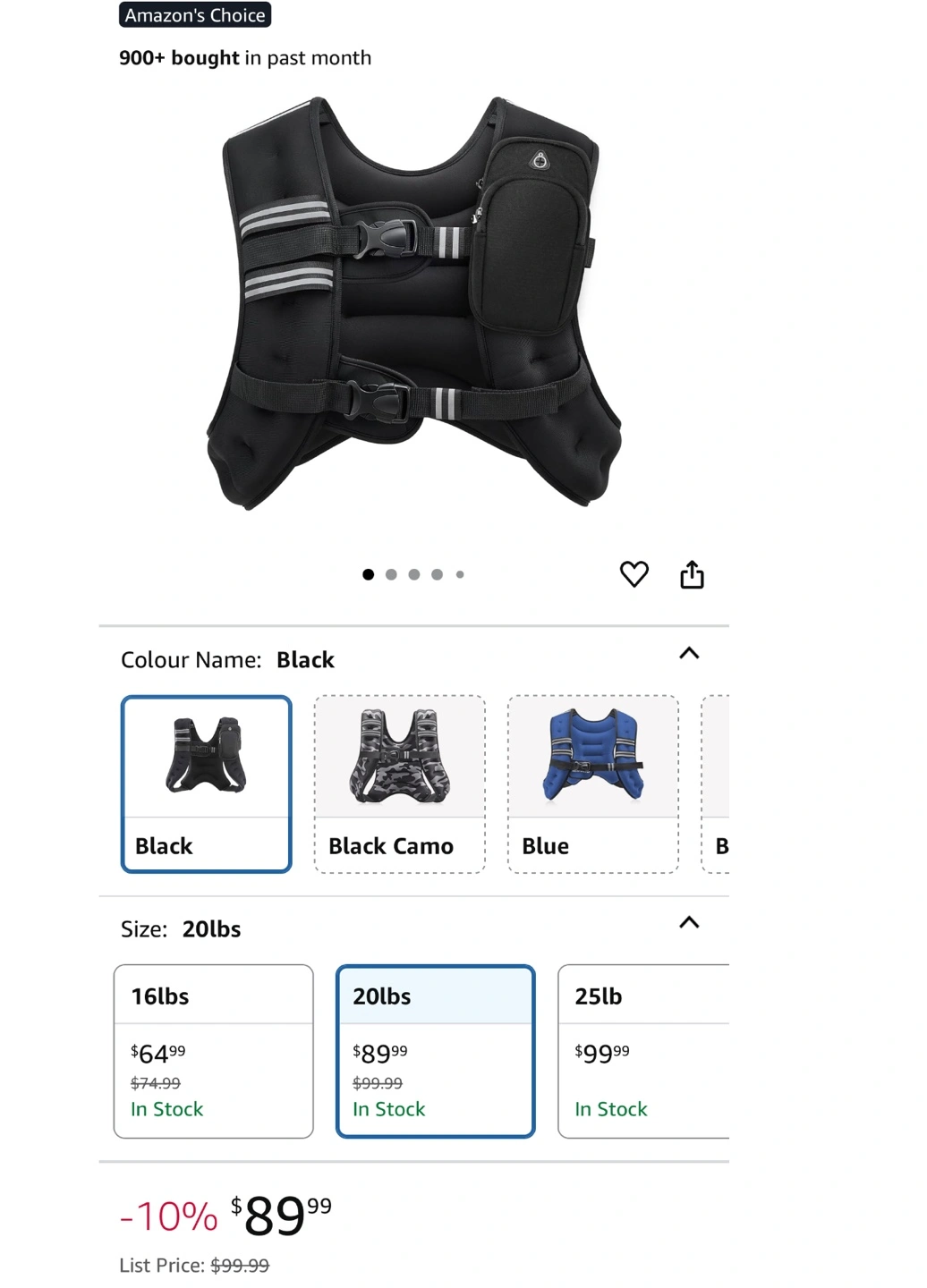Choose the 16lbs size option
927x1288 pixels.
coord(214,1051)
